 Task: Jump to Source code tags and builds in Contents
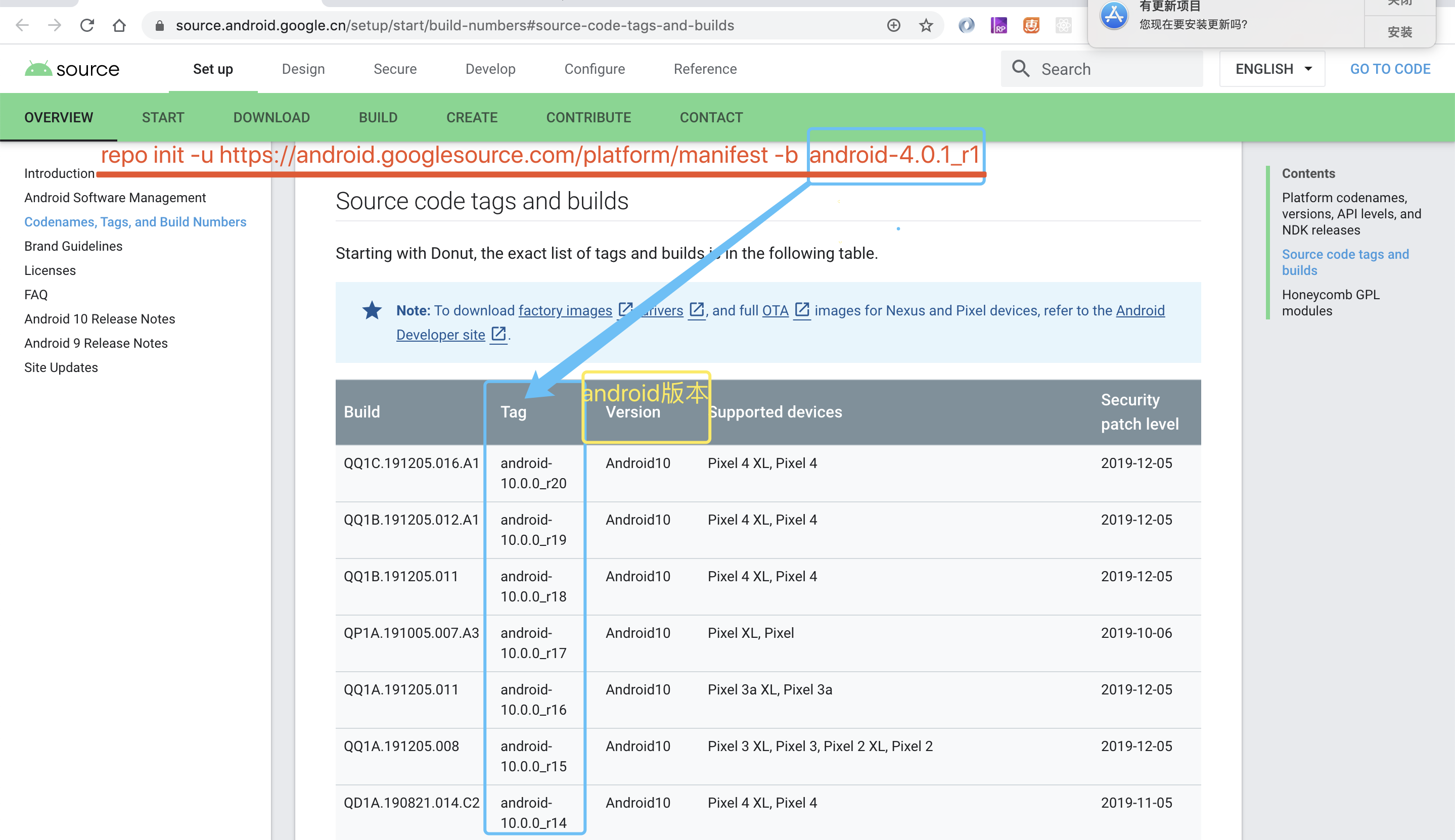[x=1345, y=262]
